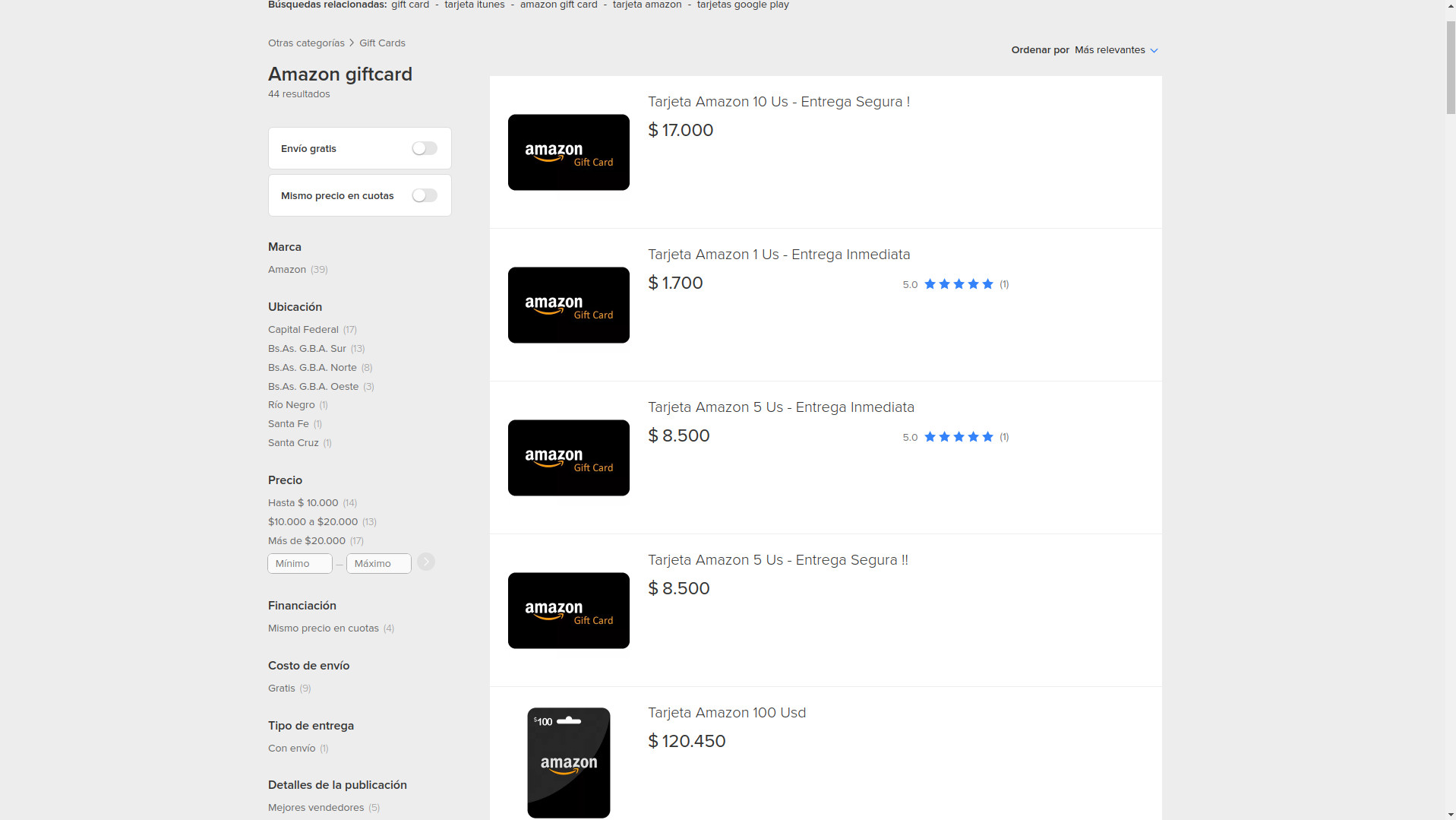This screenshot has height=820, width=1456.
Task: Open Amazon 10 Us gift card thumbnail
Action: 568,153
